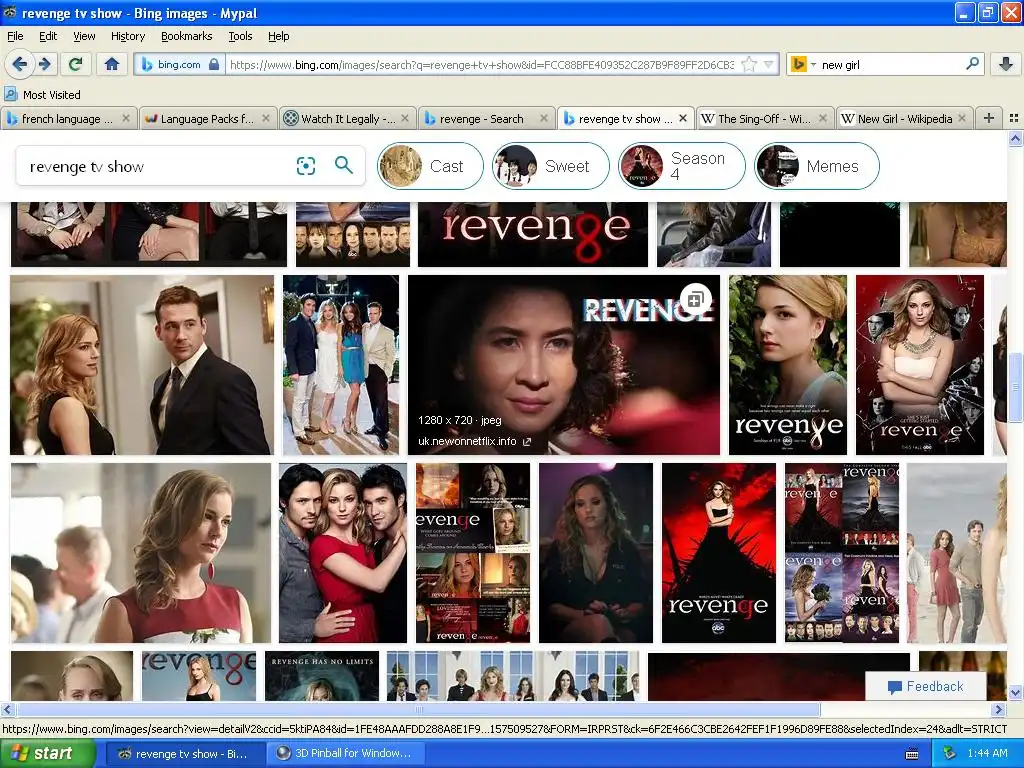Open the Most Visited bookmarks folder

click(42, 95)
